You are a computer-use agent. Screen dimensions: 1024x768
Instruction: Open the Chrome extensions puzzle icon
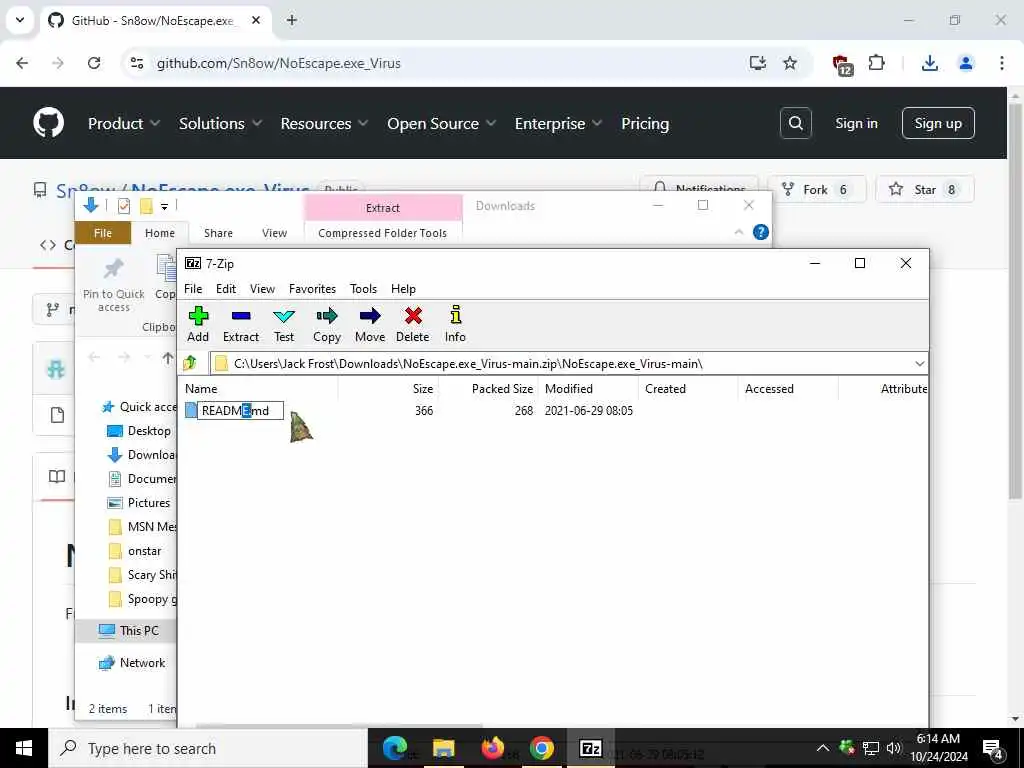(x=876, y=63)
